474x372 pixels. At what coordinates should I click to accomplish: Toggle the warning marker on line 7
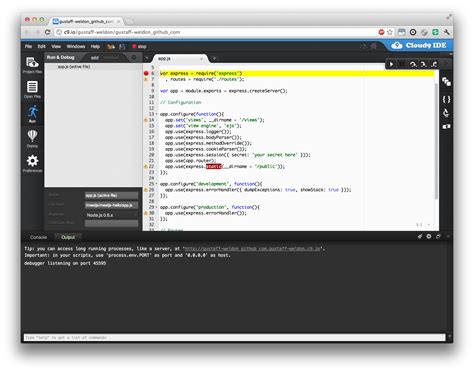pyautogui.click(x=146, y=79)
